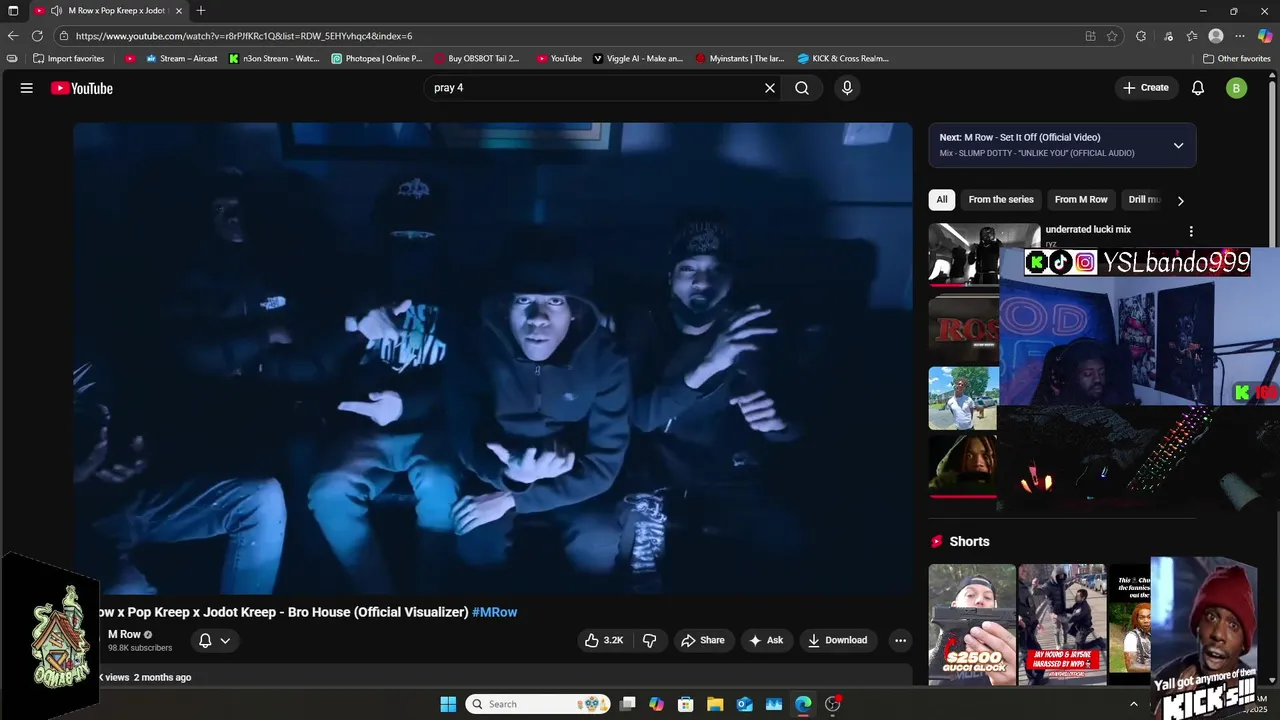
Task: Follow the #MRow hashtag link
Action: click(494, 612)
